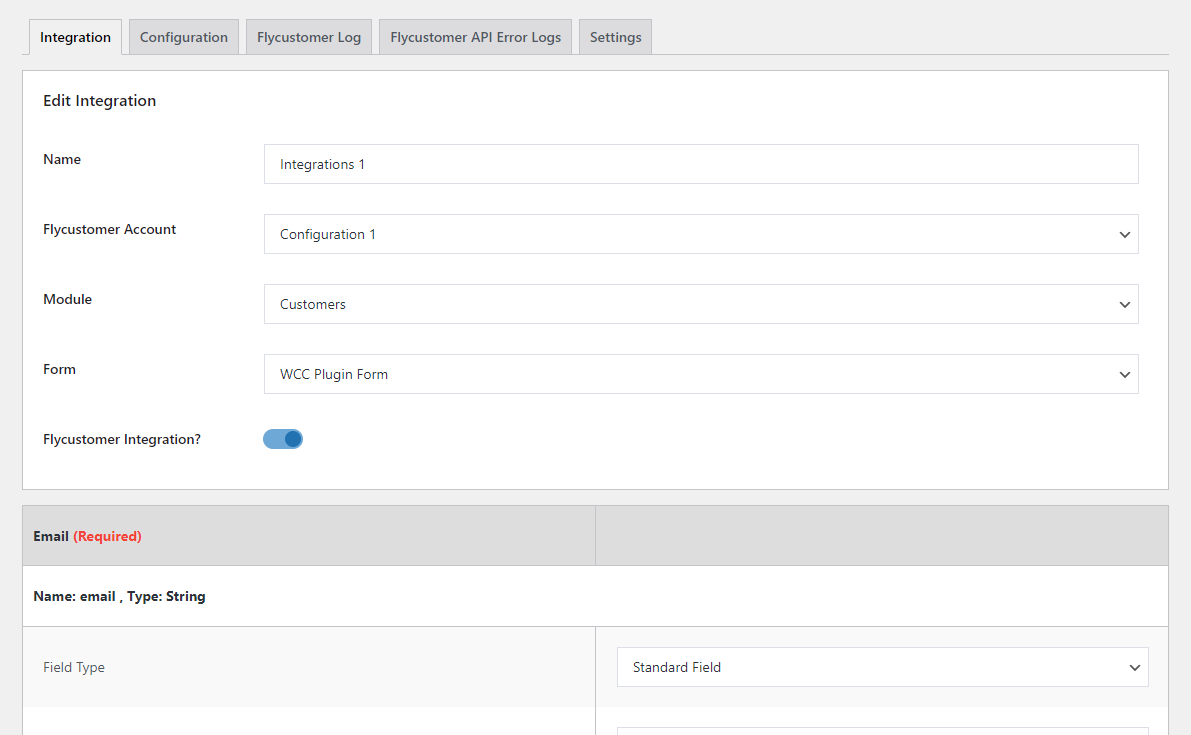Click the Name field label
Screen dimensions: 1191x735
pyautogui.click(x=62, y=159)
